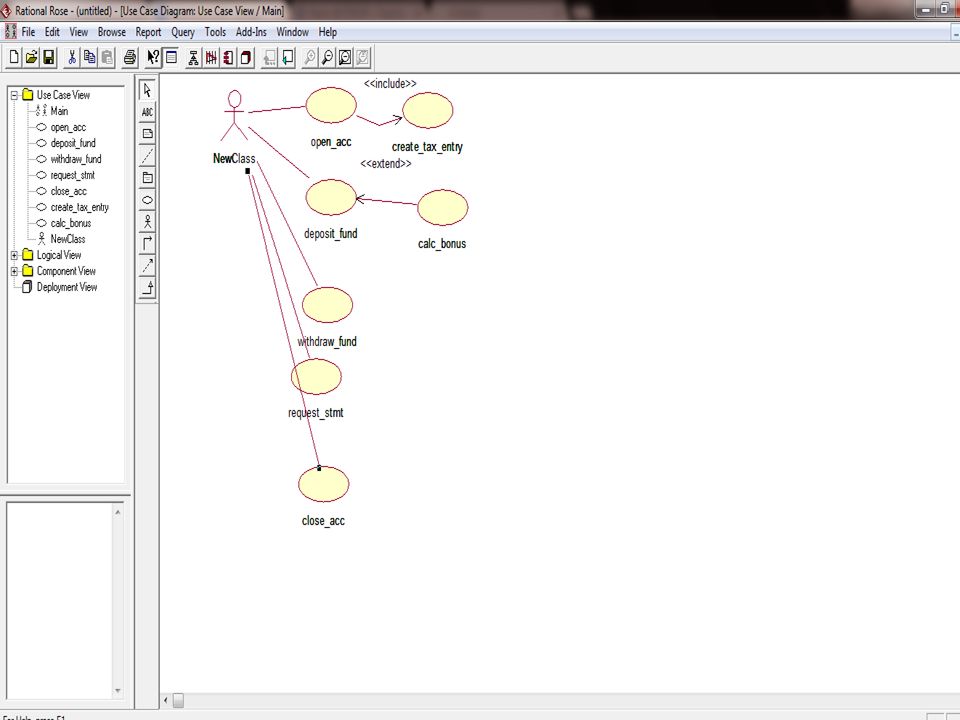Save the model using the floppy disk icon
This screenshot has width=960, height=720.
[x=48, y=58]
